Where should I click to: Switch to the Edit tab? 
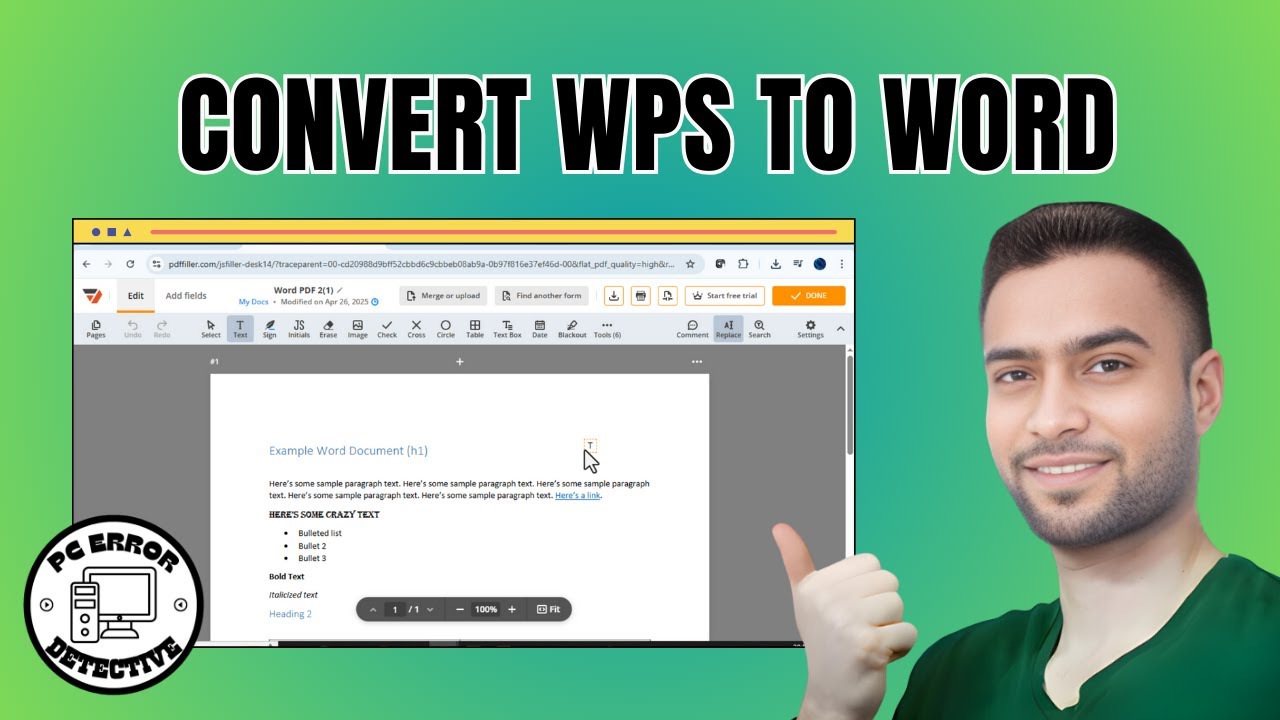coord(136,296)
